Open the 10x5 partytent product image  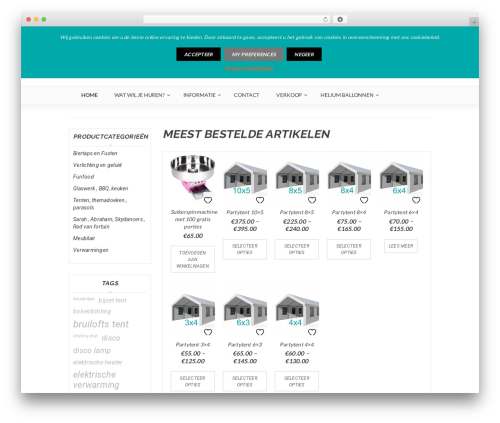click(245, 178)
